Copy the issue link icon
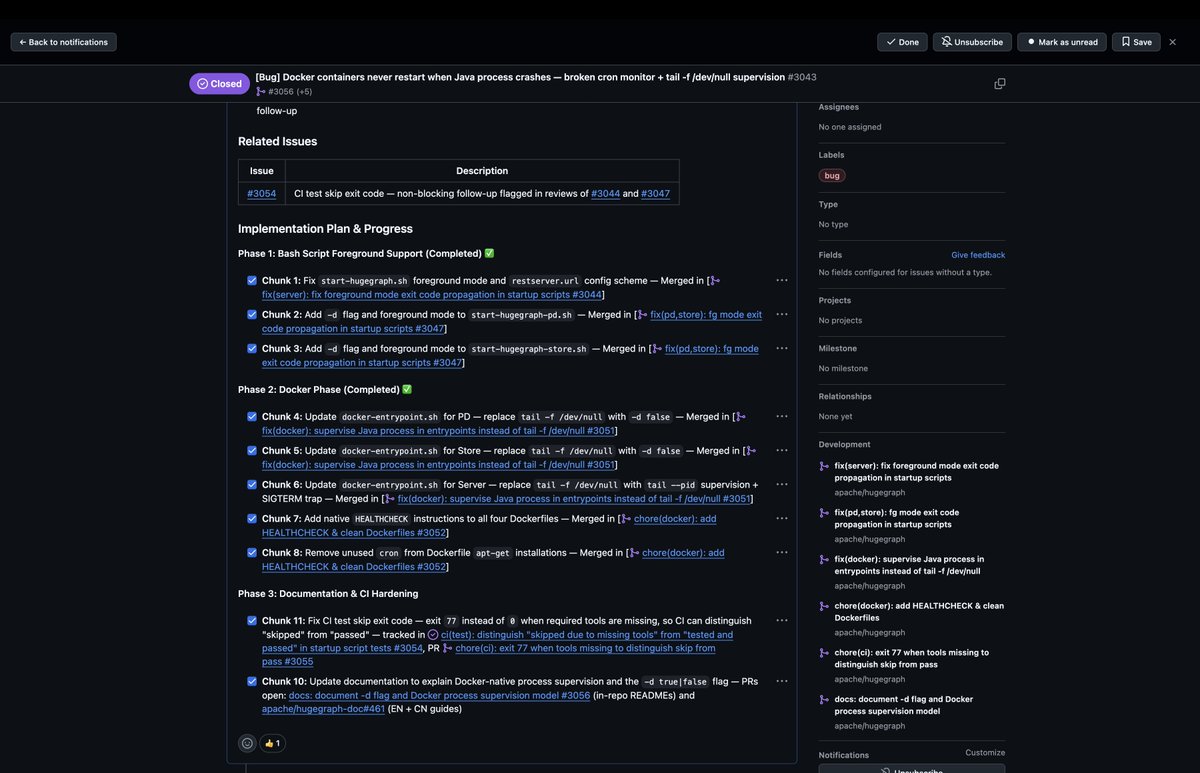Viewport: 1200px width, 773px height. (1000, 84)
